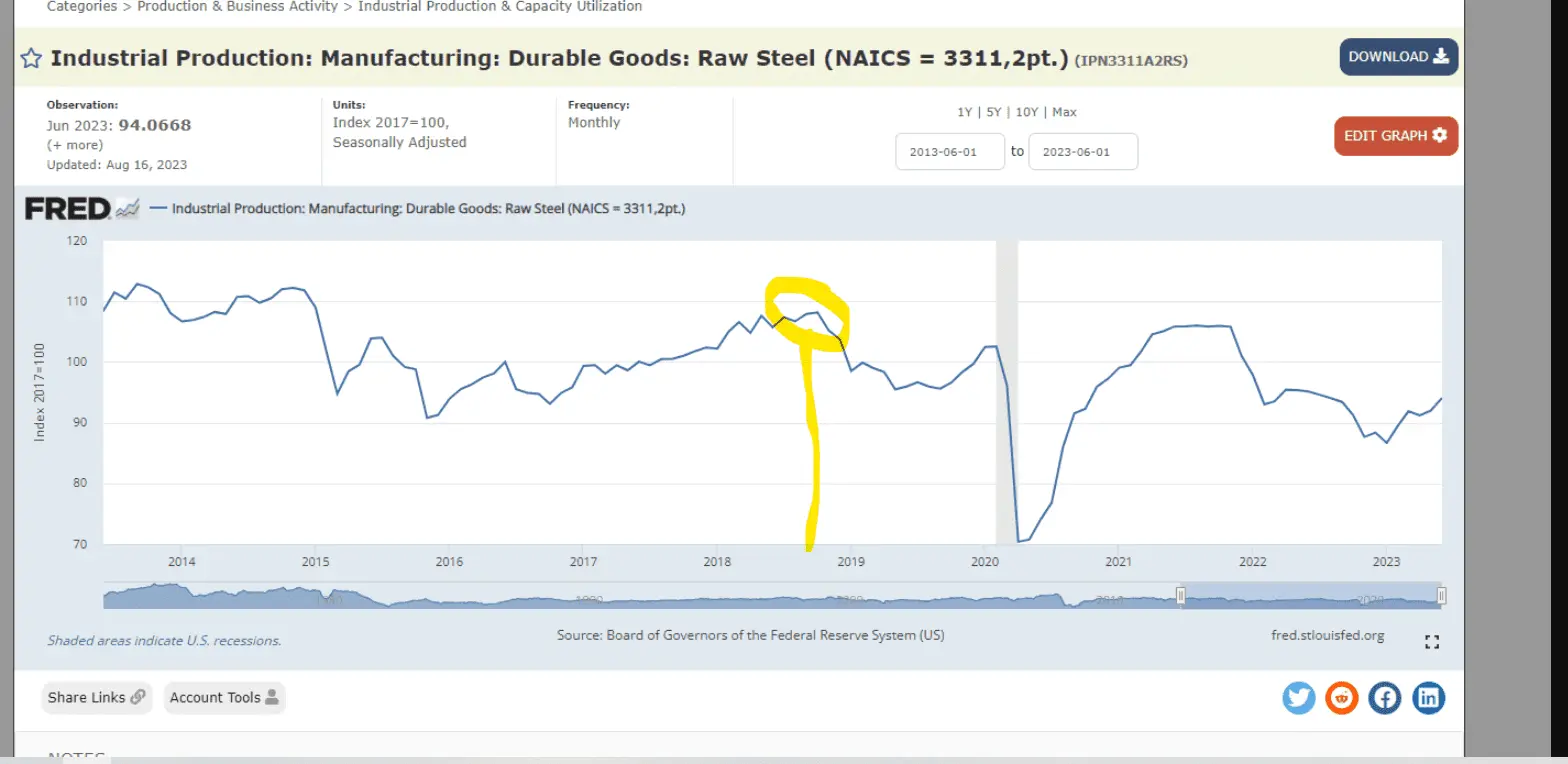1568x764 pixels.
Task: Expand the Account Tools menu
Action: (224, 698)
